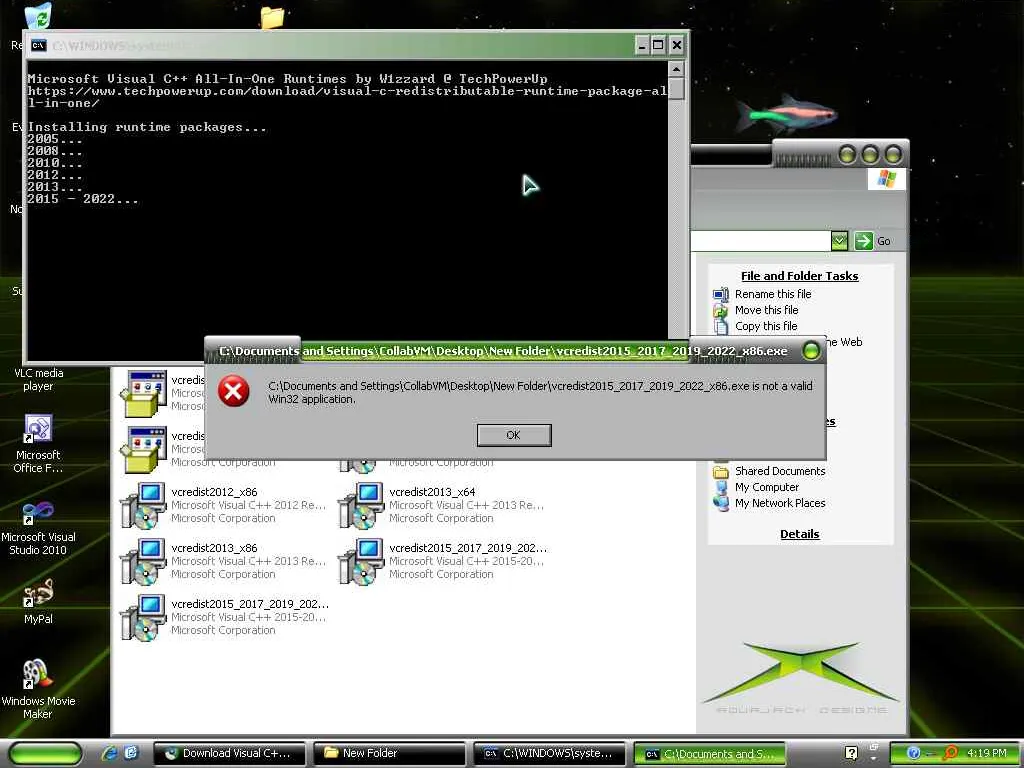This screenshot has height=768, width=1024.
Task: Click the Move this file folder icon
Action: tap(720, 311)
